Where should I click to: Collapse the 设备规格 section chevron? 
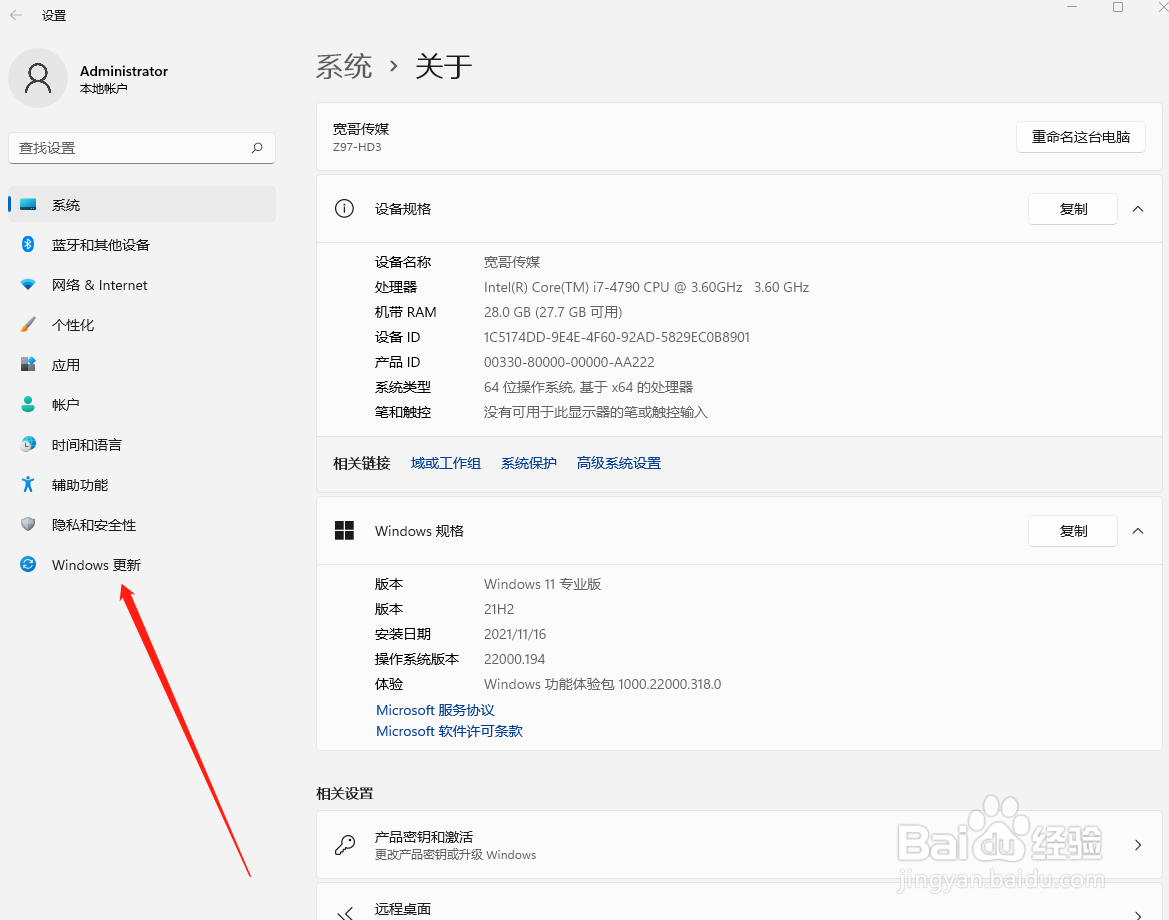pos(1138,209)
